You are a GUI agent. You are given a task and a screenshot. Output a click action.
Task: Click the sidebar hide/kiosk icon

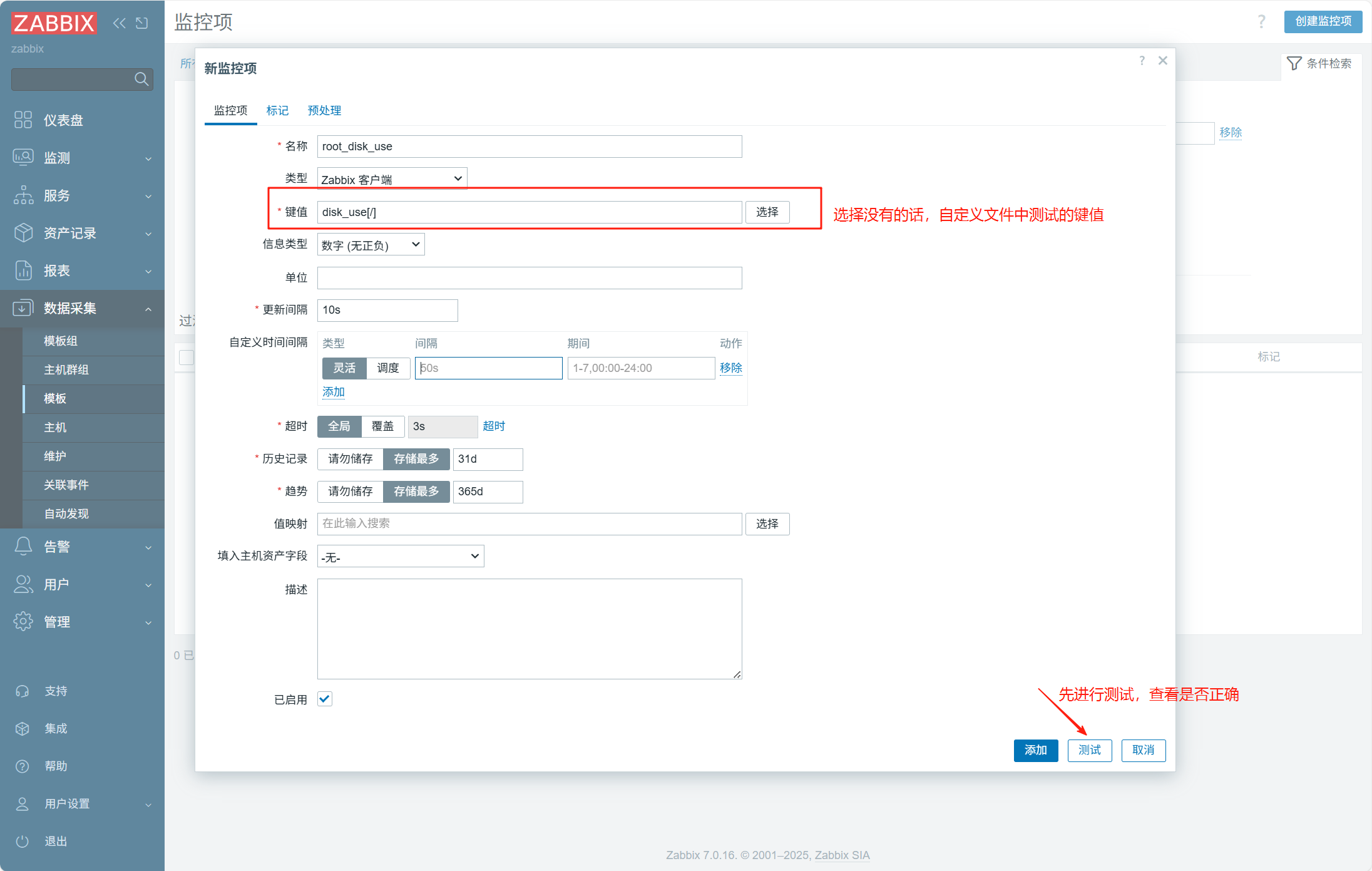click(142, 23)
